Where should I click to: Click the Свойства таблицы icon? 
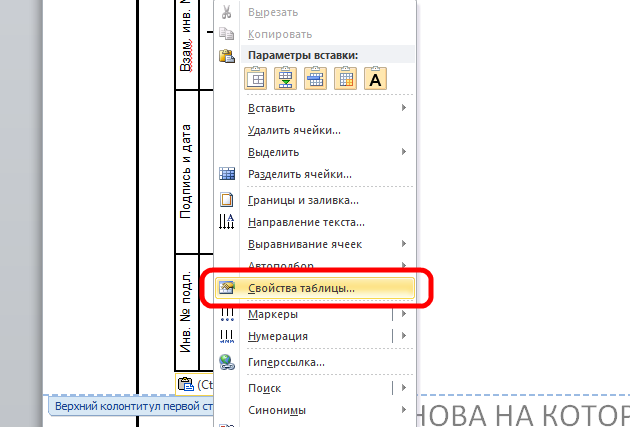pyautogui.click(x=227, y=288)
